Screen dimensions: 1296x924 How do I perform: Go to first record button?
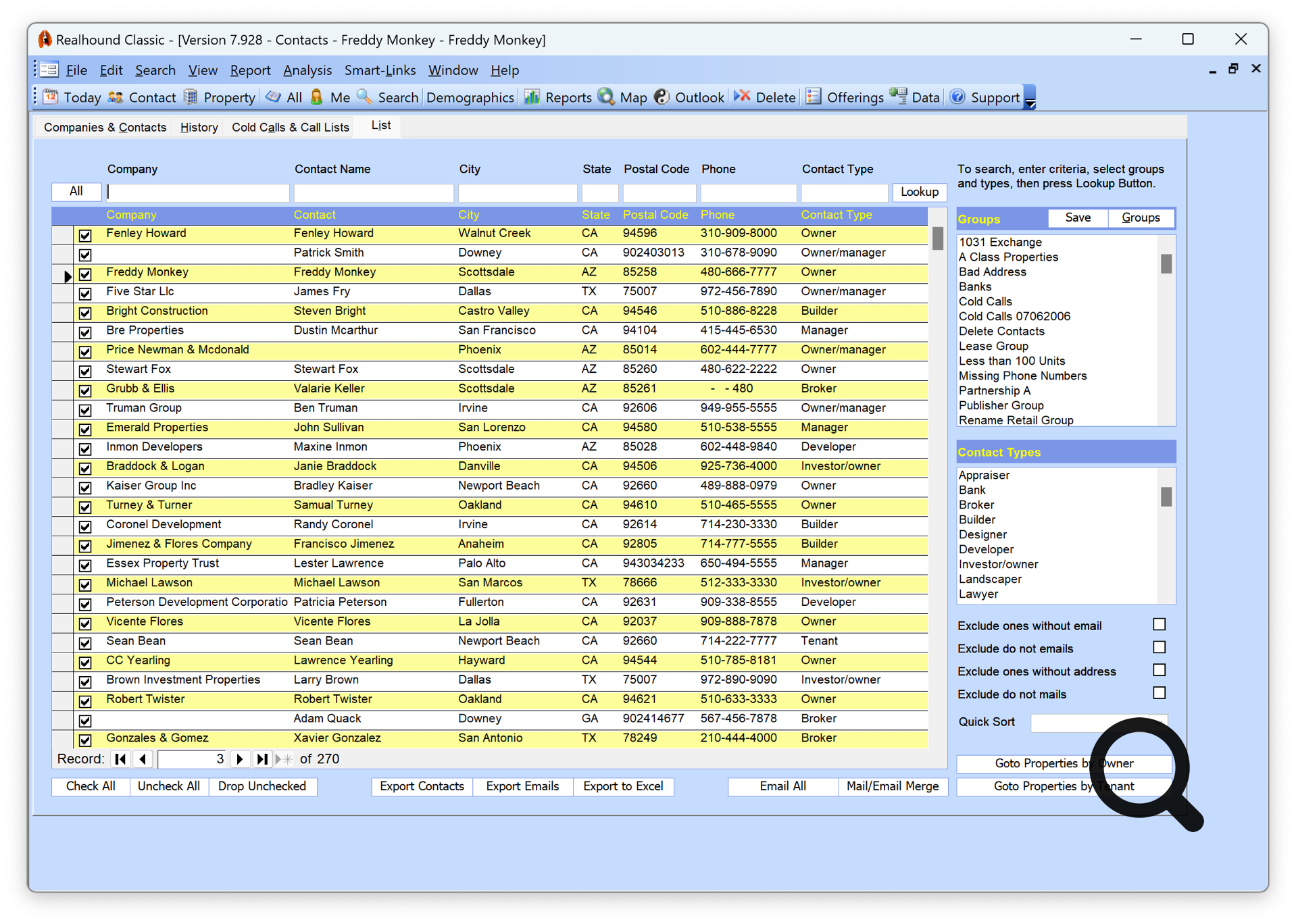(120, 759)
